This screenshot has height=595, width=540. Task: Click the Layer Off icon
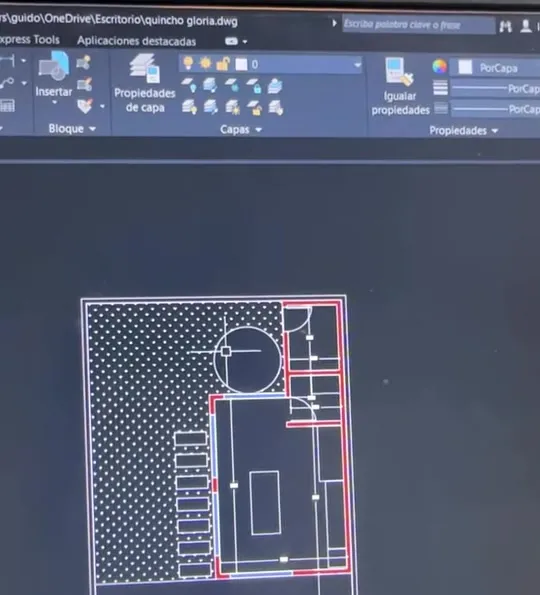point(189,86)
